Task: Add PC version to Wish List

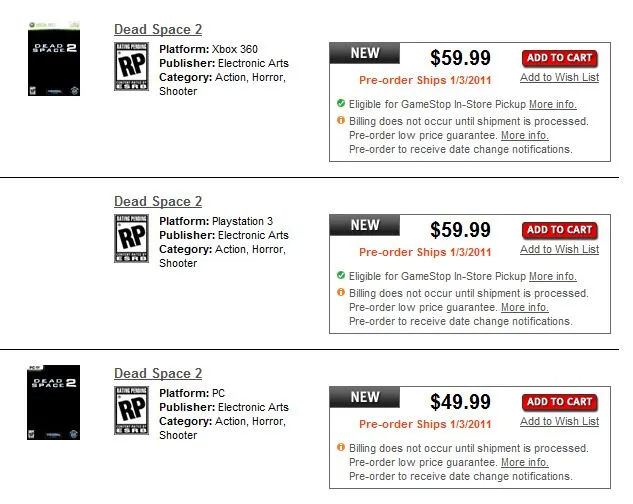Action: pyautogui.click(x=559, y=422)
